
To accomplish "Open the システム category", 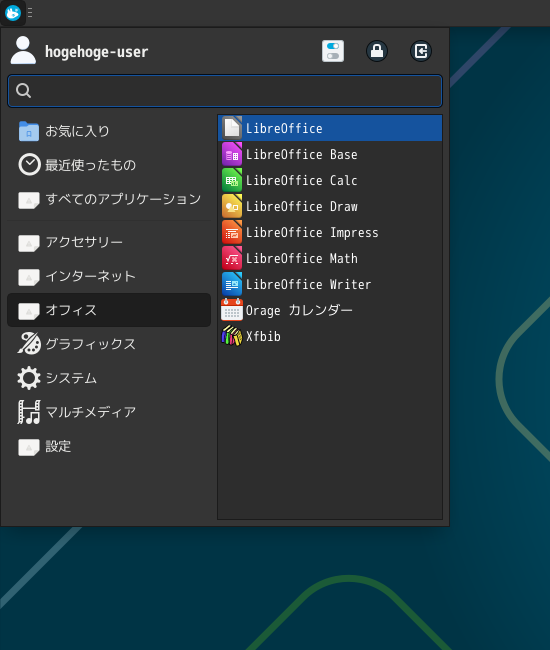I will pos(109,378).
